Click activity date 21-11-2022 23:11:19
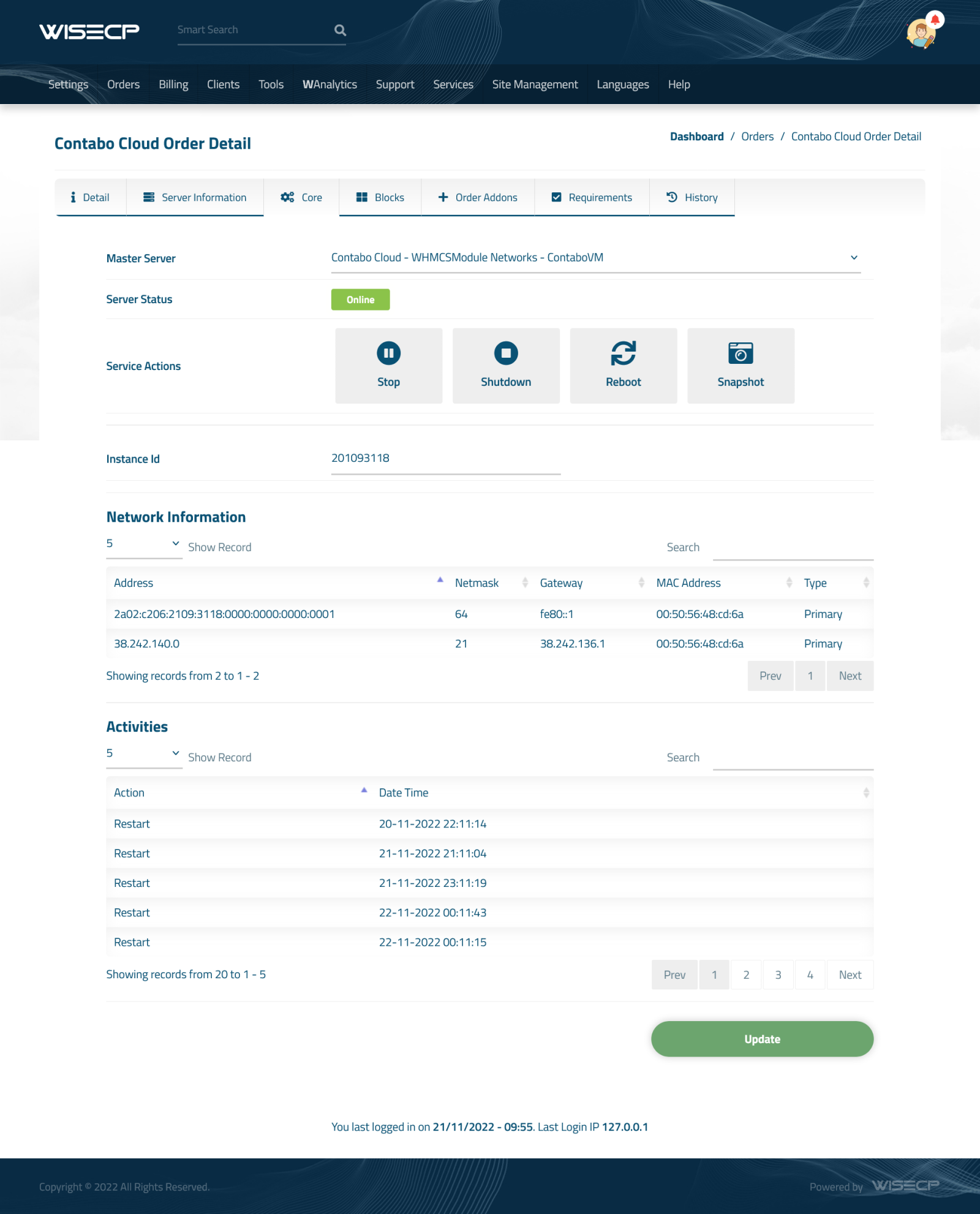Image resolution: width=980 pixels, height=1214 pixels. 433,883
